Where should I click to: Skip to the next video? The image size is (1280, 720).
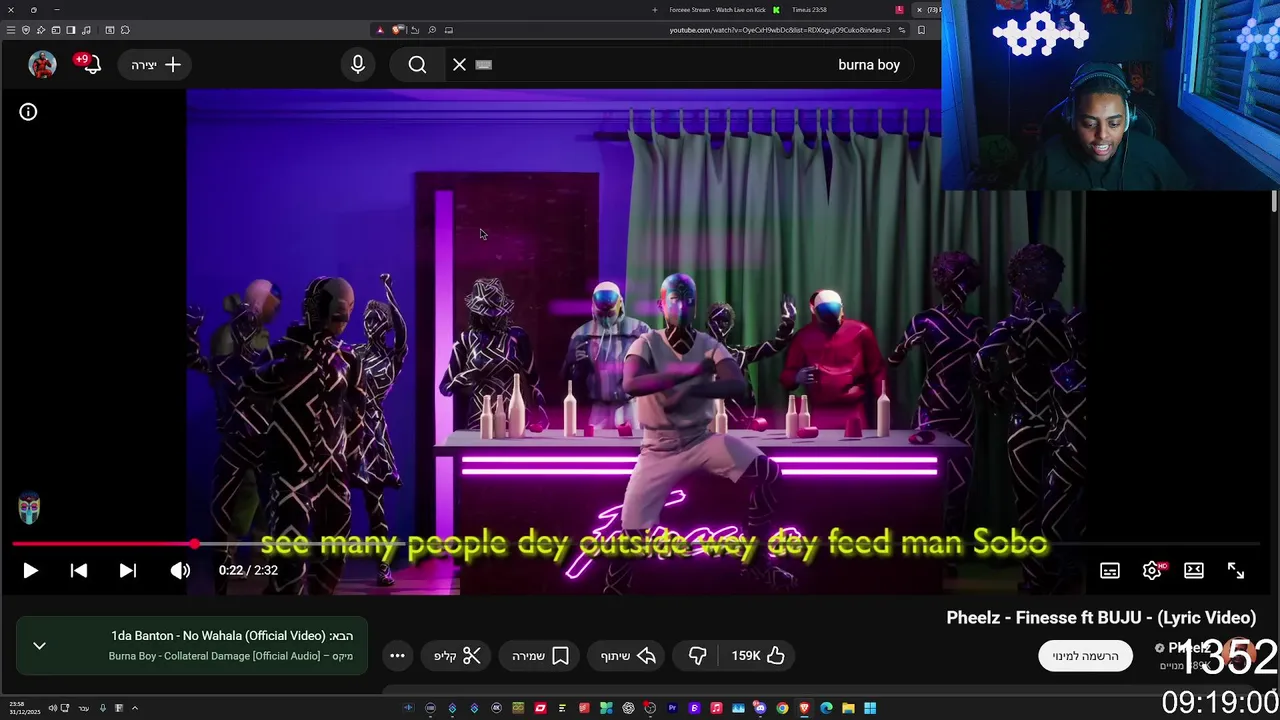[128, 570]
